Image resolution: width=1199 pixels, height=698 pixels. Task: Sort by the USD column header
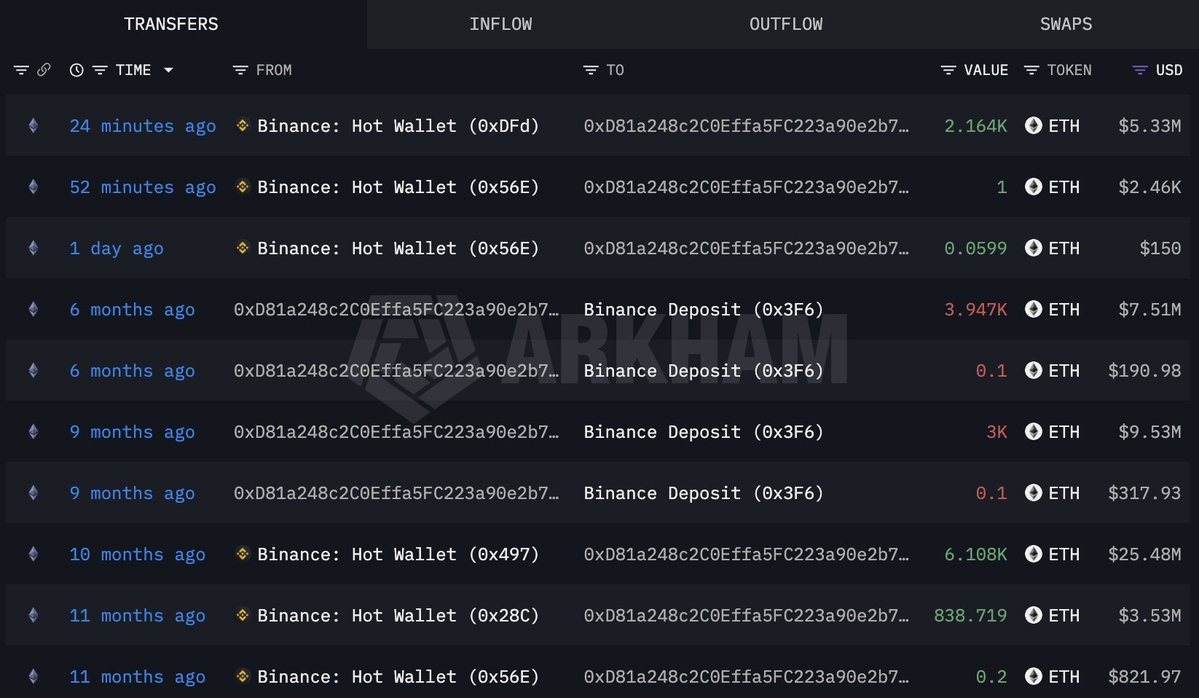pyautogui.click(x=1169, y=70)
